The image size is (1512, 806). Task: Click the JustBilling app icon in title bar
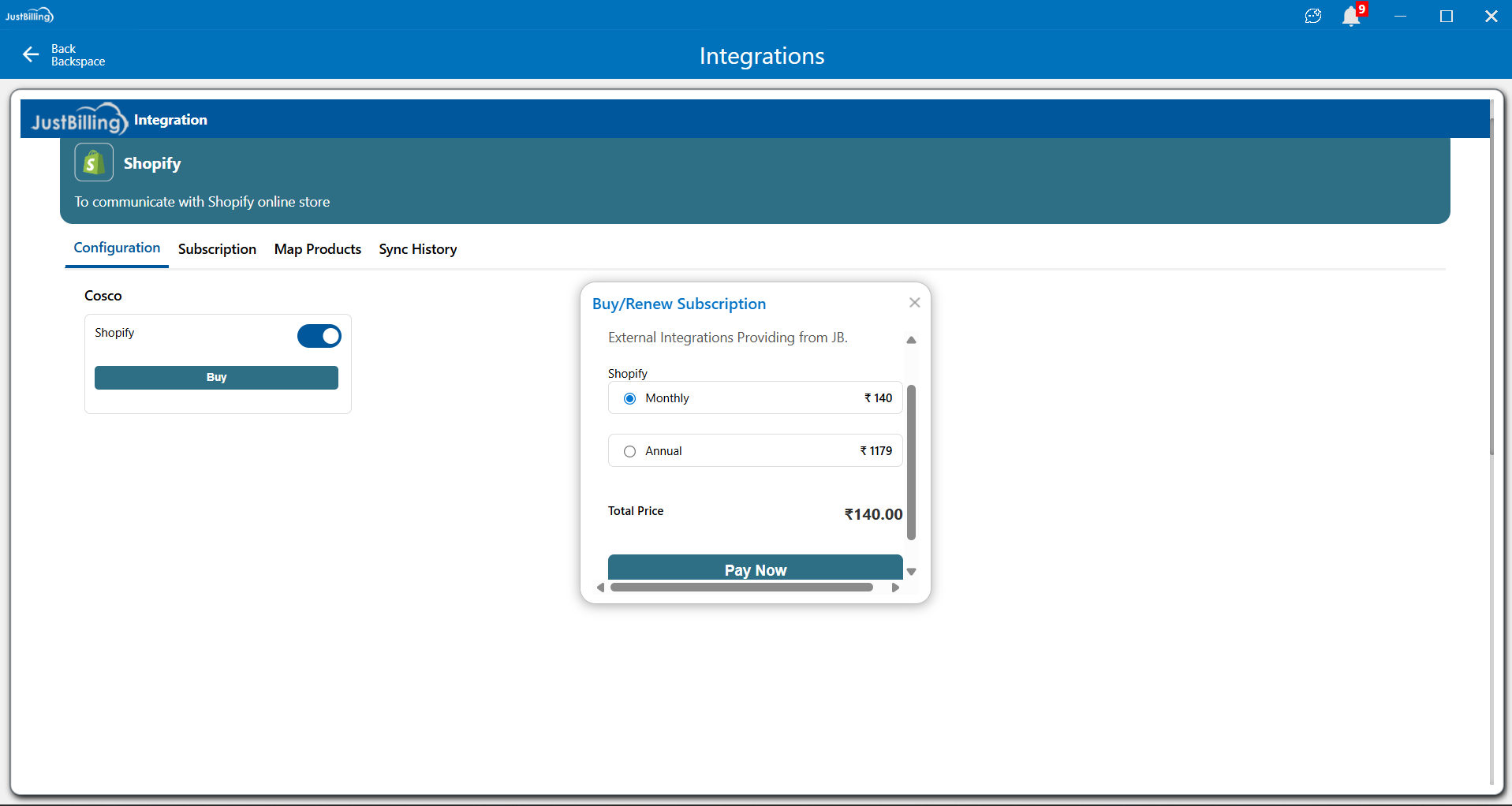29,16
